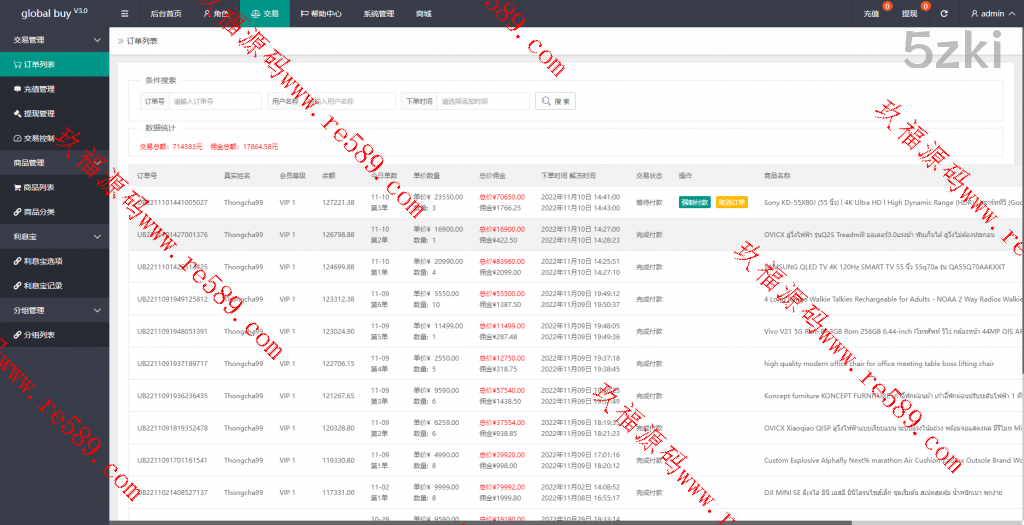Click the refresh icon in top bar
Viewport: 1024px width, 525px height.
[944, 14]
